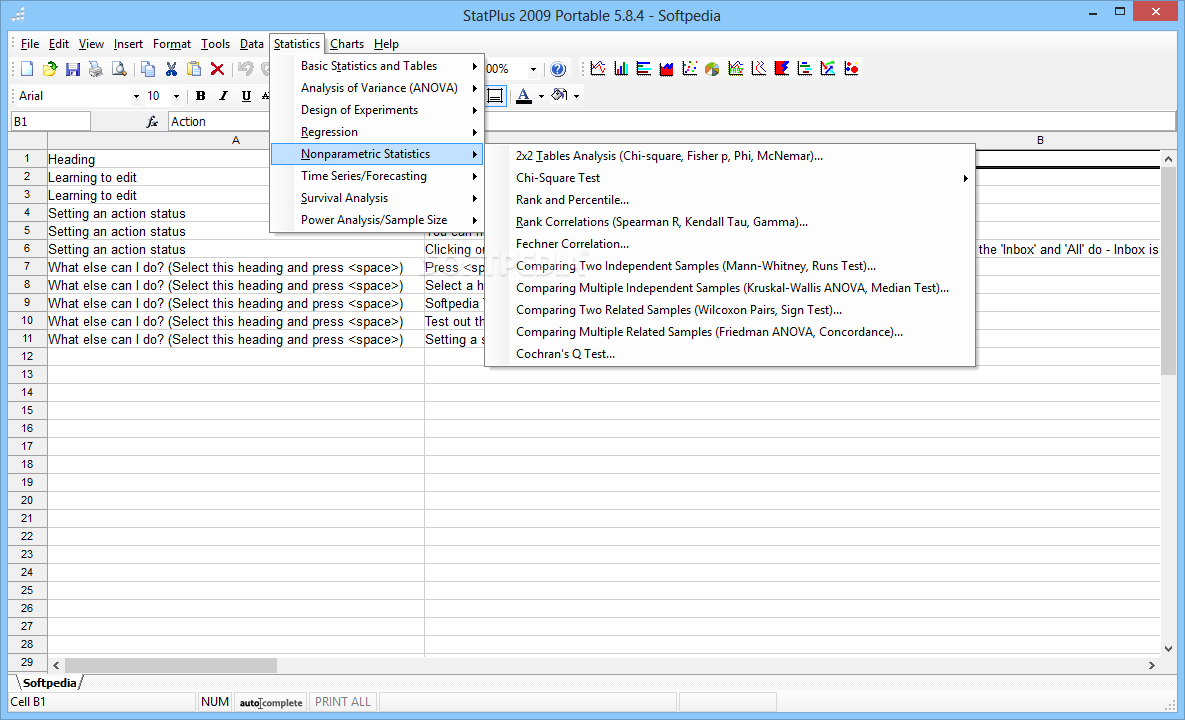Screen dimensions: 1185x720
Task: Toggle autocomplete in the status bar
Action: [271, 702]
